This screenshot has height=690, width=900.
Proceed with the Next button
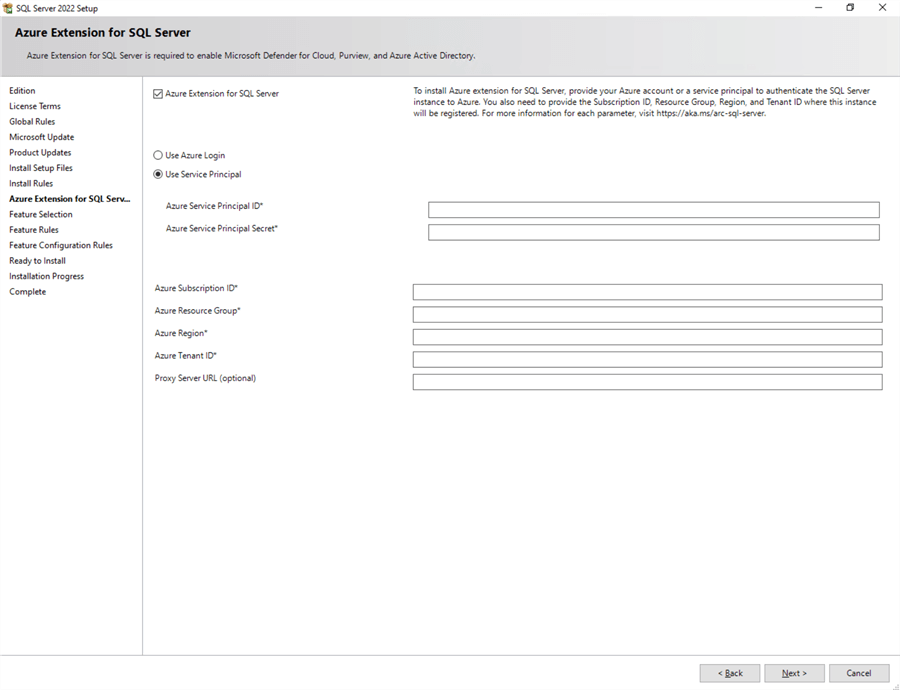[794, 673]
